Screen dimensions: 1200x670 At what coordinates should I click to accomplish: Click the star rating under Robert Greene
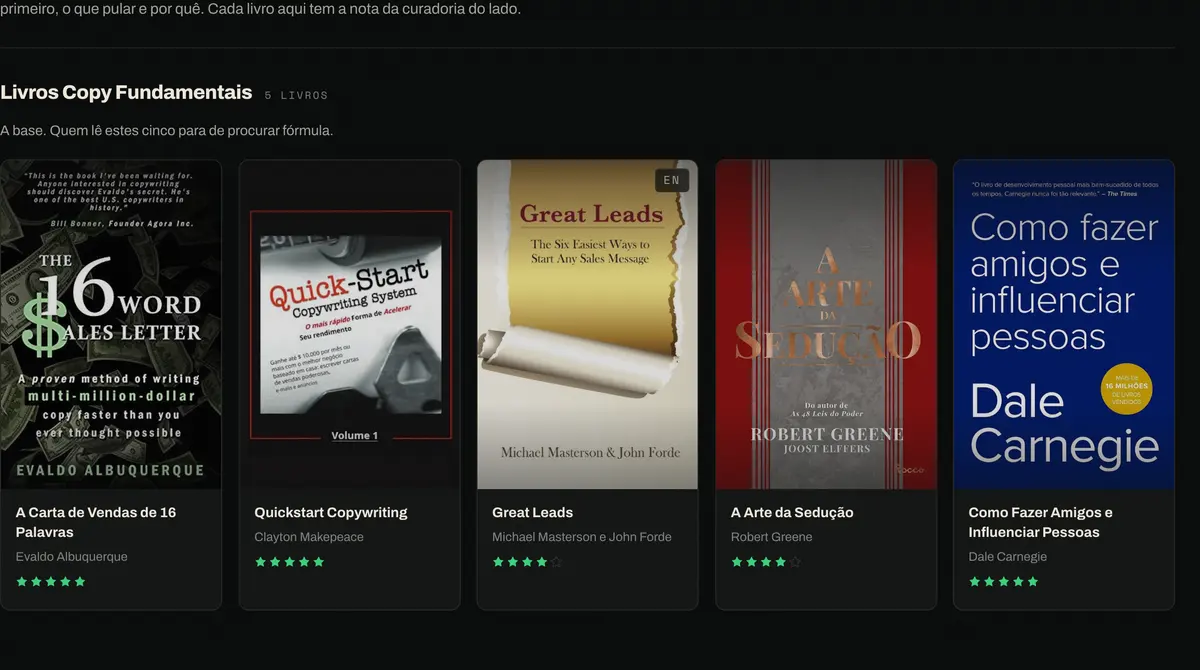point(766,562)
